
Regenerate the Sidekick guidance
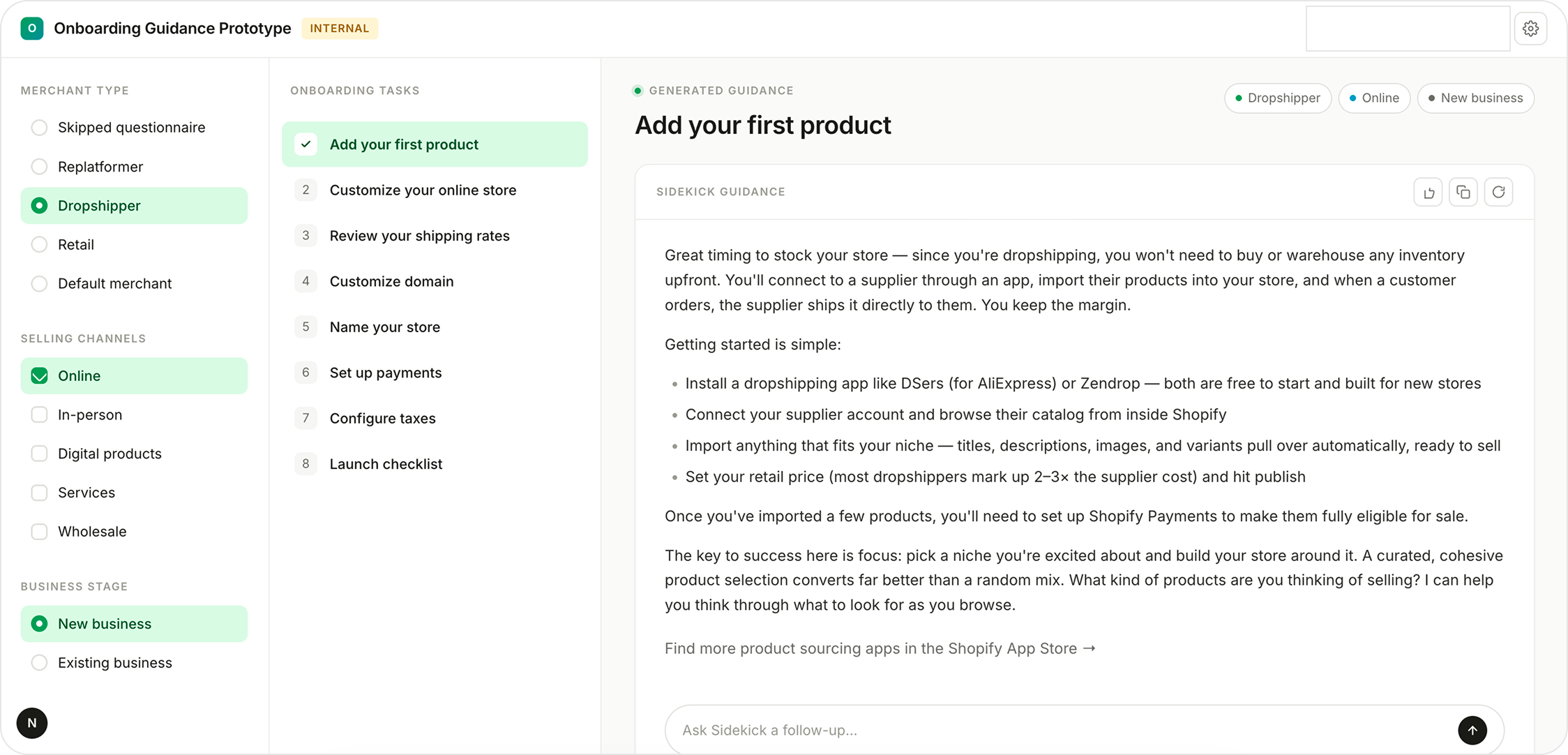coord(1498,192)
